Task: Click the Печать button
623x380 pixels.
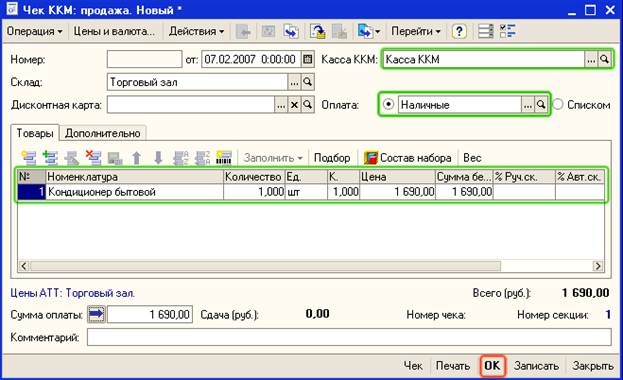Action: 453,366
